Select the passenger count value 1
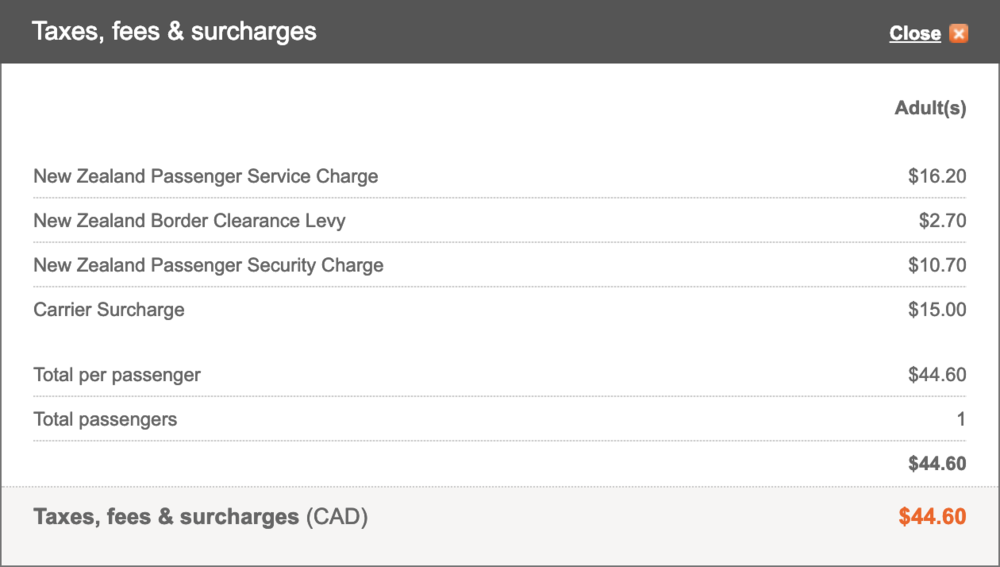This screenshot has height=567, width=1000. click(961, 419)
